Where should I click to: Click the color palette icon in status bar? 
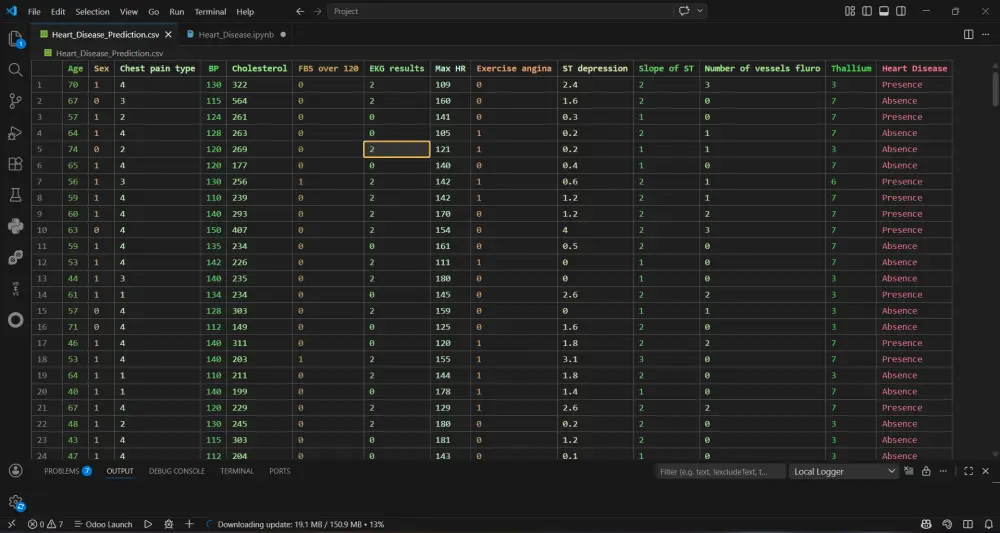(947, 524)
